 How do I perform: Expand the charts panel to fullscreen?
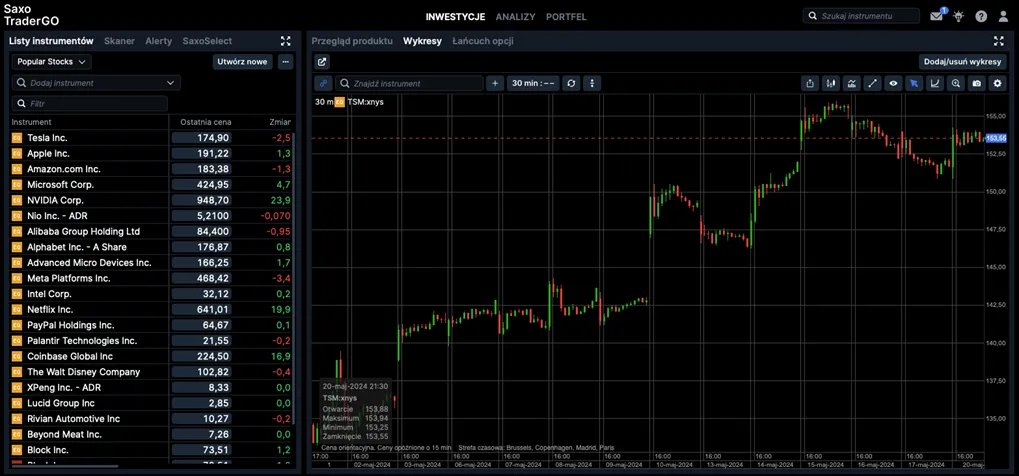pos(999,41)
